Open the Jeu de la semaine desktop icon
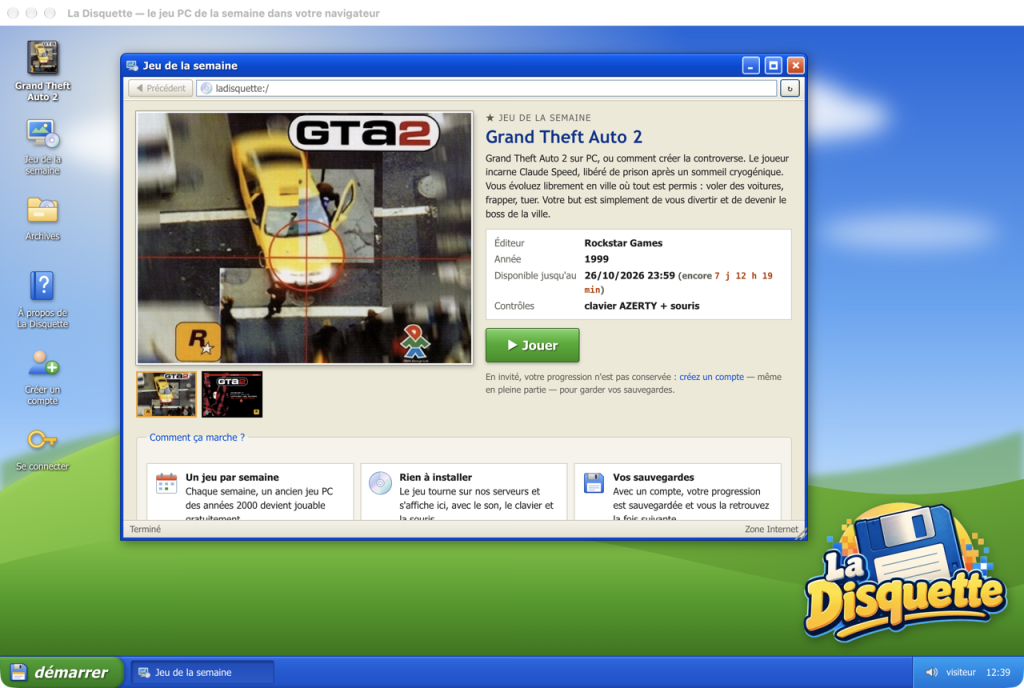The width and height of the screenshot is (1024, 688). pyautogui.click(x=42, y=148)
